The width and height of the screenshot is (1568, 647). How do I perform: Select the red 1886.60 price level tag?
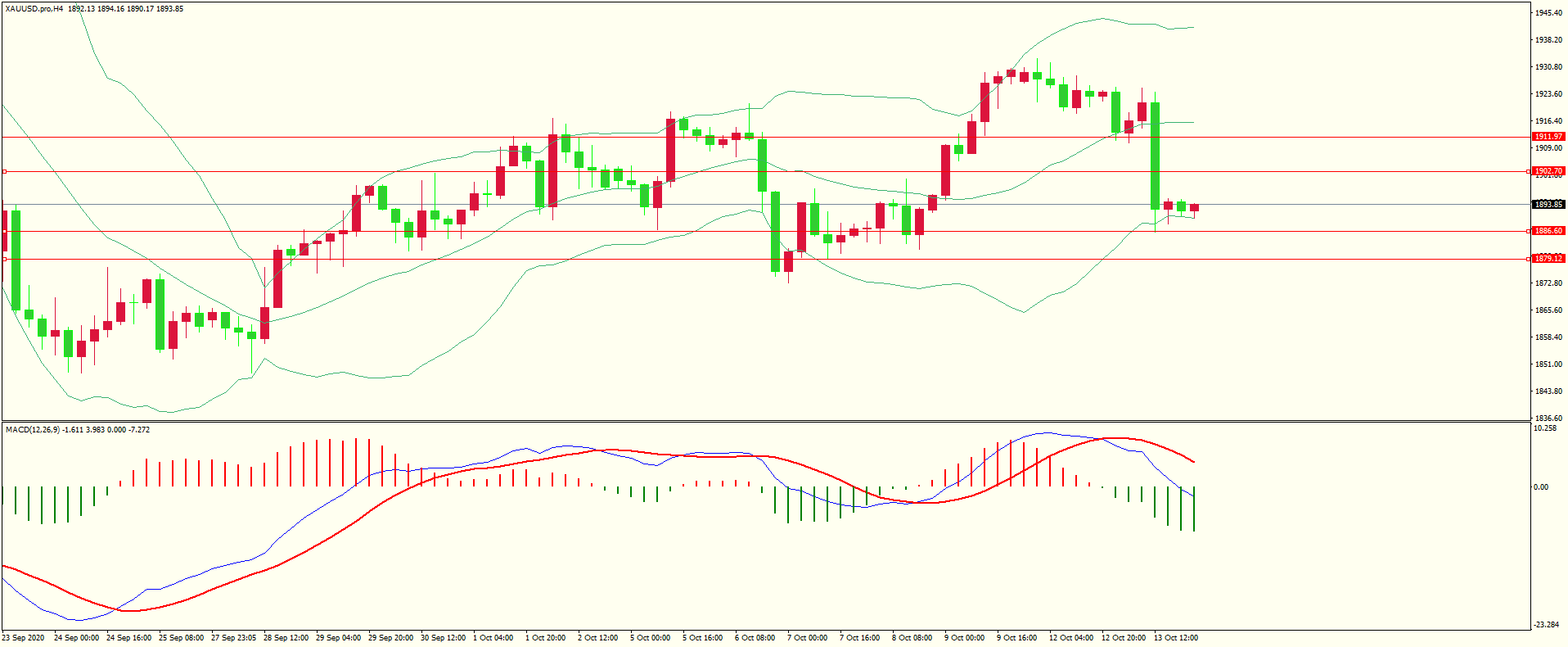[1548, 231]
